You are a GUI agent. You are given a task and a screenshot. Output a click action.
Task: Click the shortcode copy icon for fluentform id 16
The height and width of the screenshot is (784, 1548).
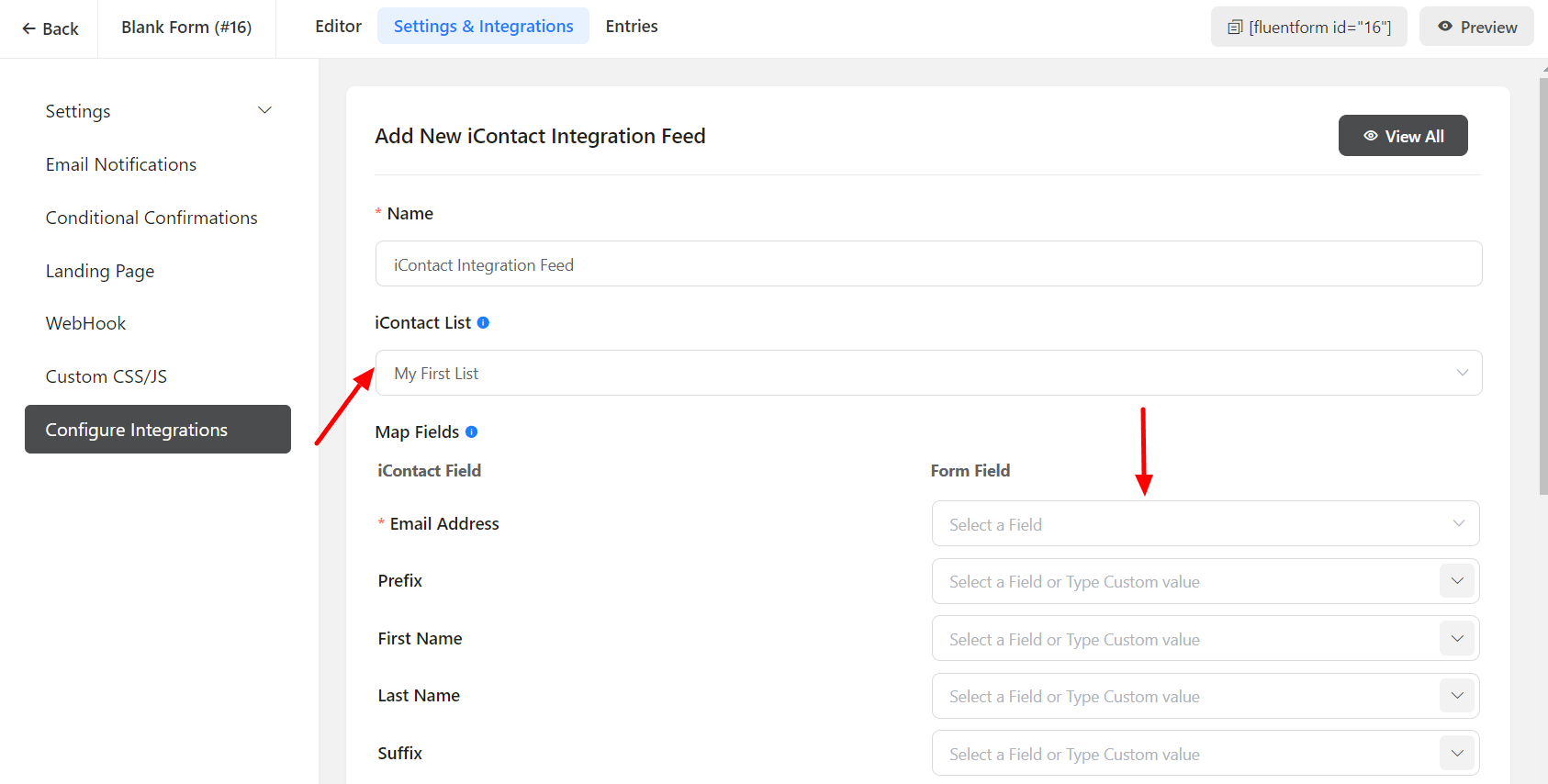click(x=1235, y=28)
